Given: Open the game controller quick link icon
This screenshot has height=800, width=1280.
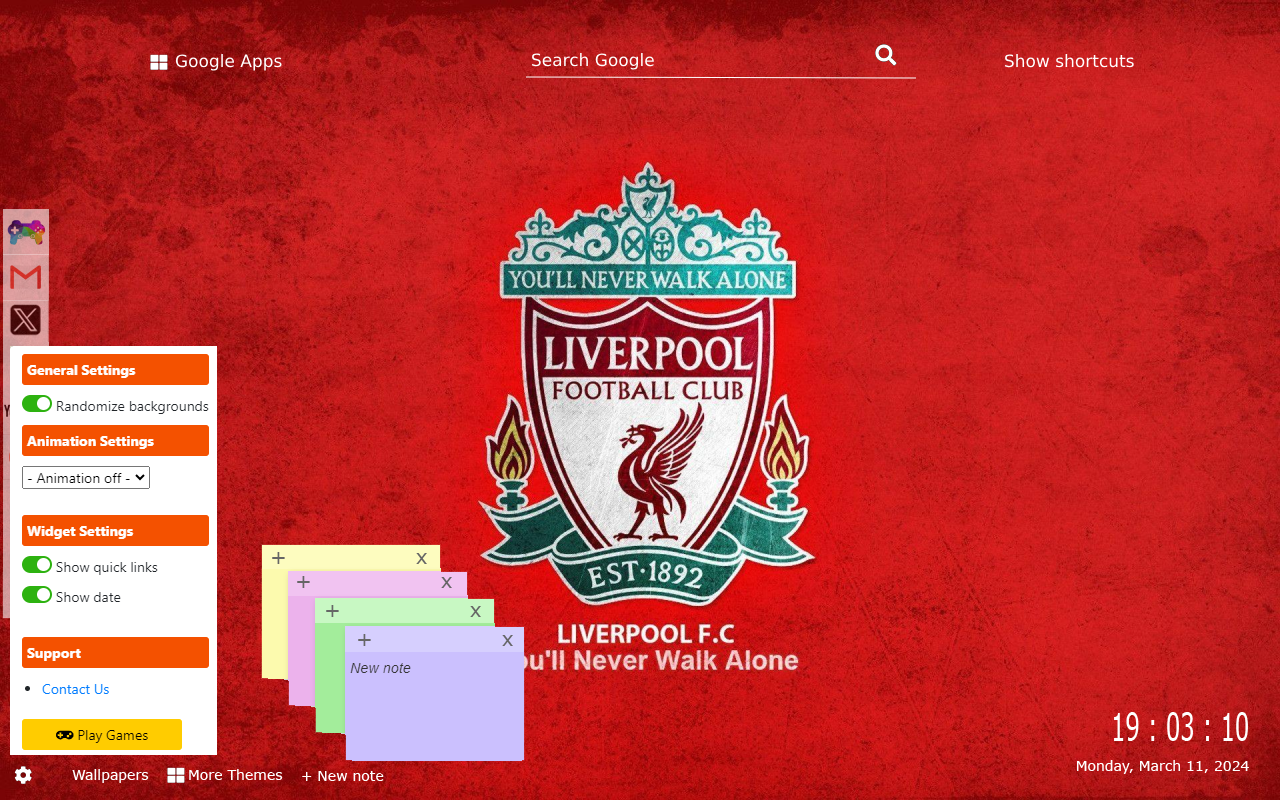Looking at the screenshot, I should click(x=26, y=233).
